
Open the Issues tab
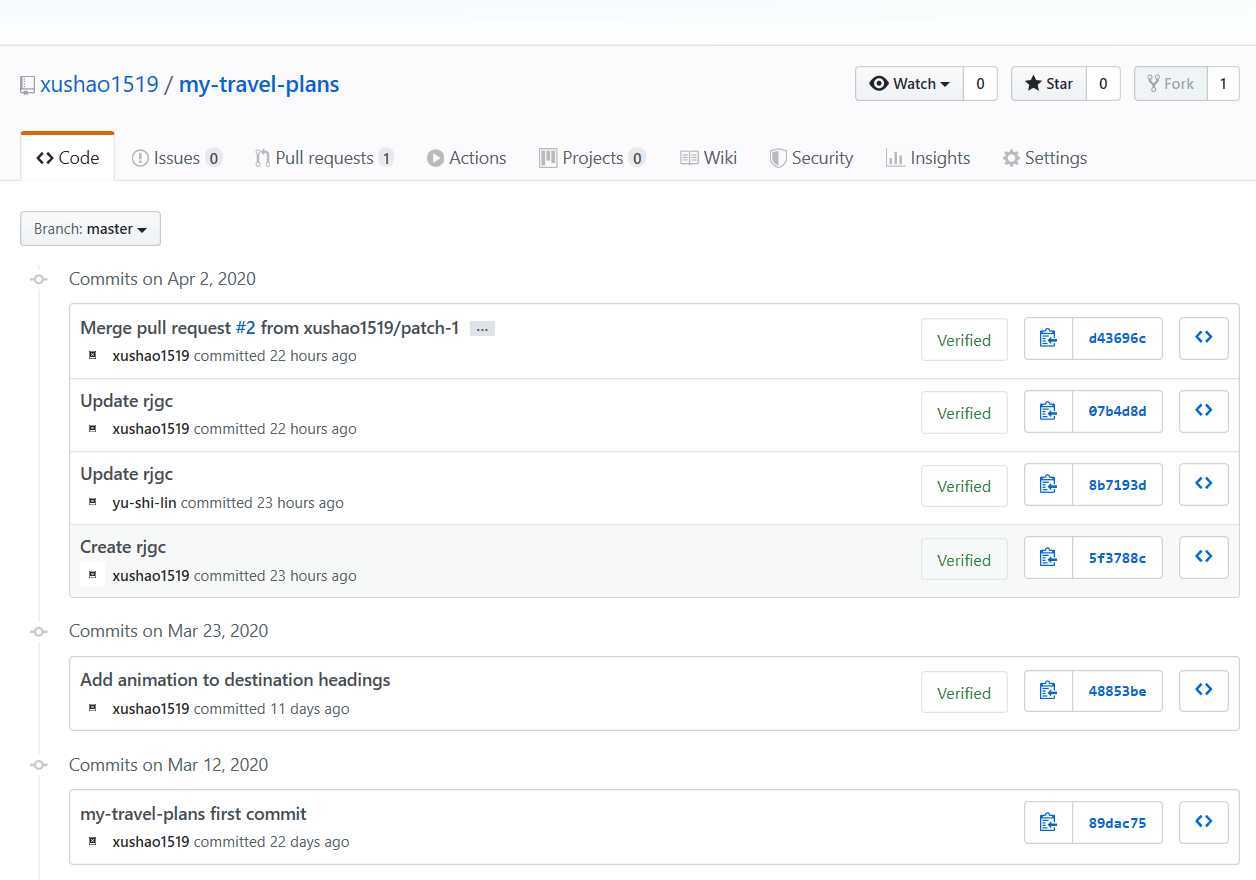click(x=177, y=157)
